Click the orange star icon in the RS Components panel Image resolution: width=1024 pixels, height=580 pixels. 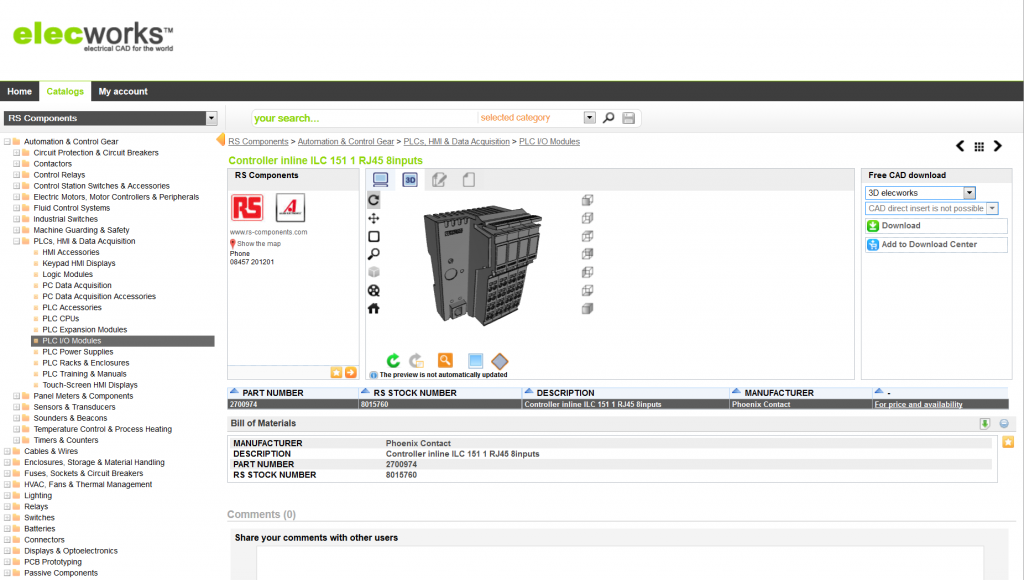[x=336, y=372]
